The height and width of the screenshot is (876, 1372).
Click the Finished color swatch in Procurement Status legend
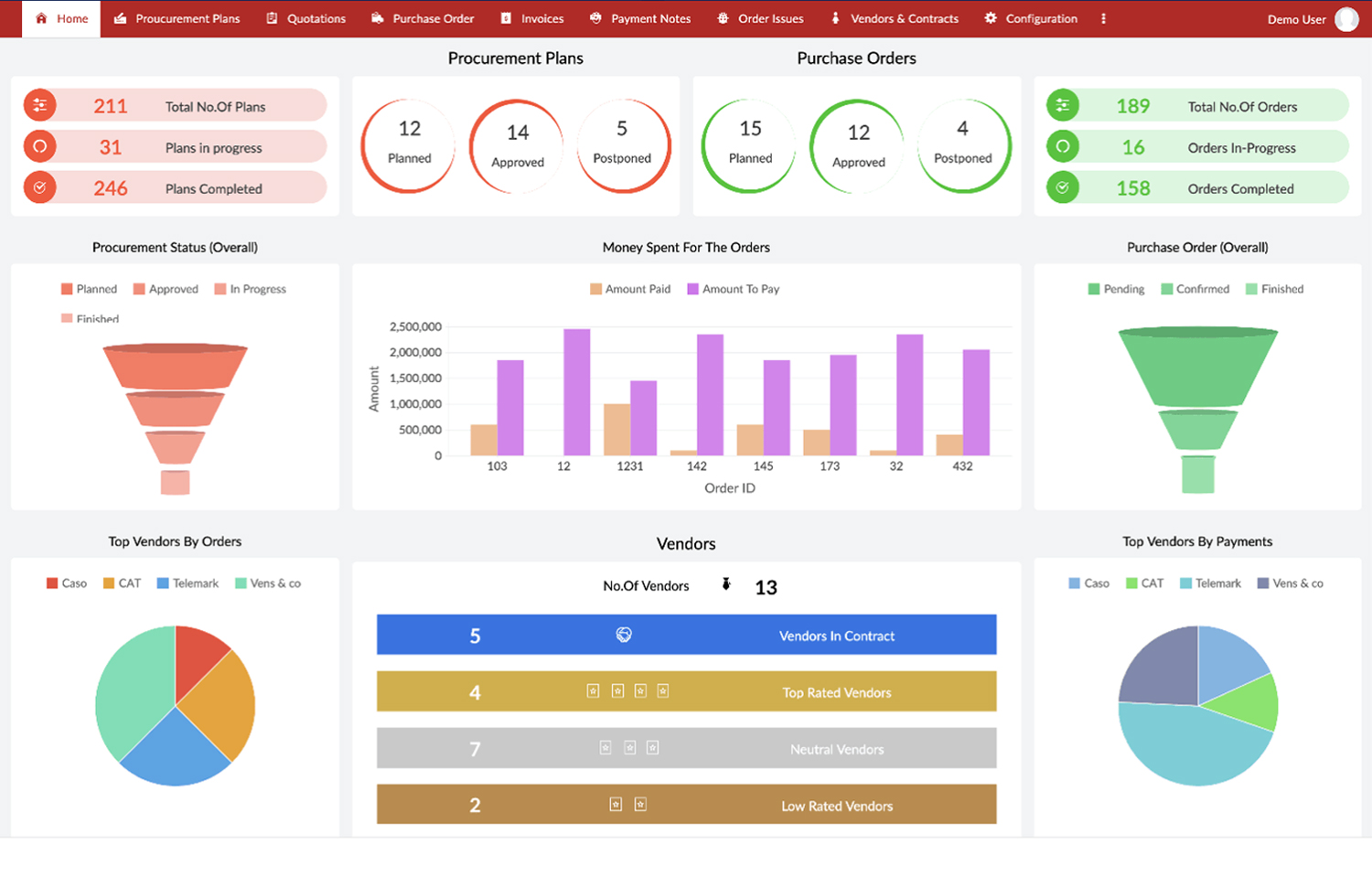pos(67,318)
